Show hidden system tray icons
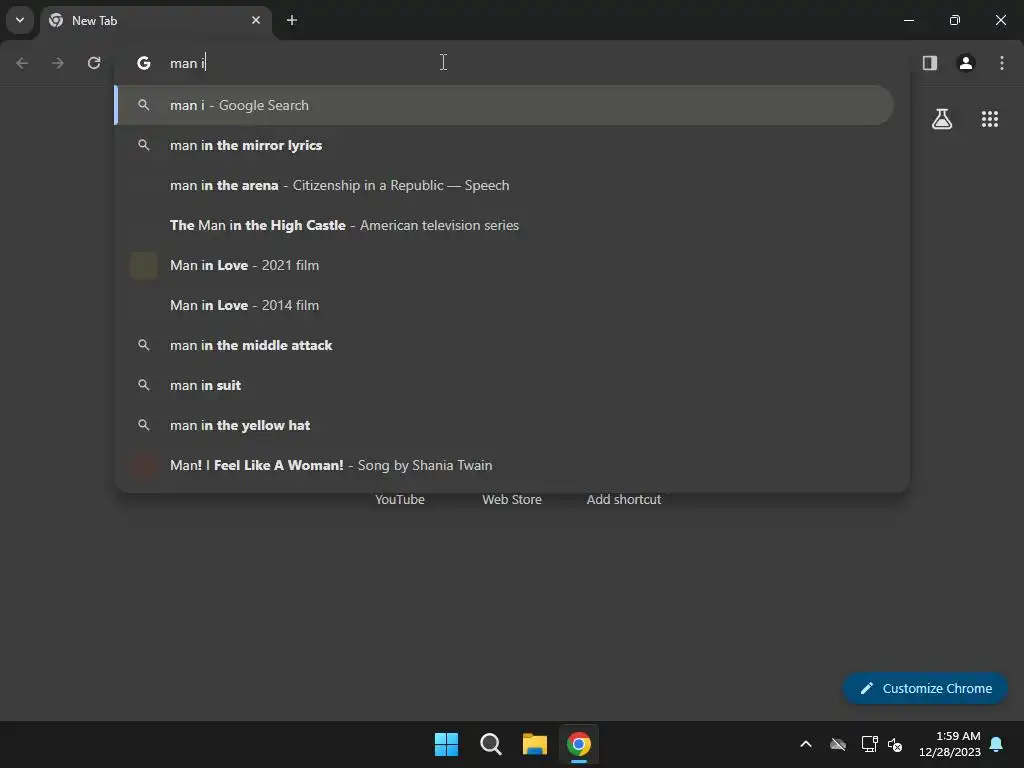The height and width of the screenshot is (768, 1024). [806, 744]
